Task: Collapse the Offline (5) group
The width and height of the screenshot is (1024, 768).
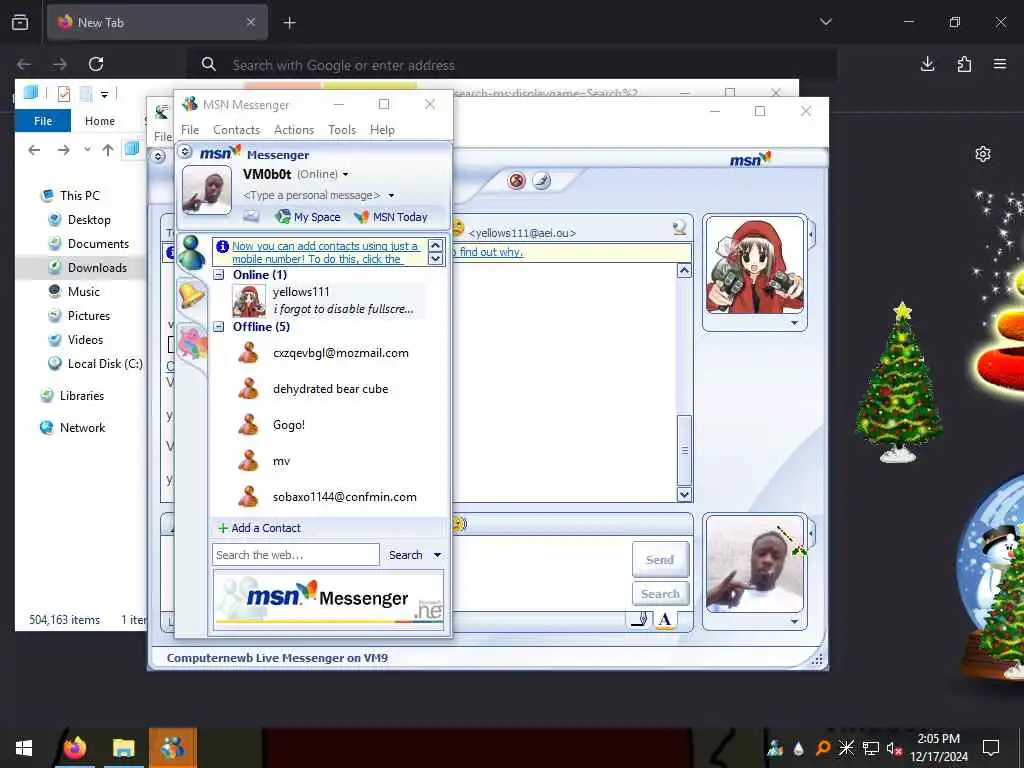Action: [x=219, y=327]
